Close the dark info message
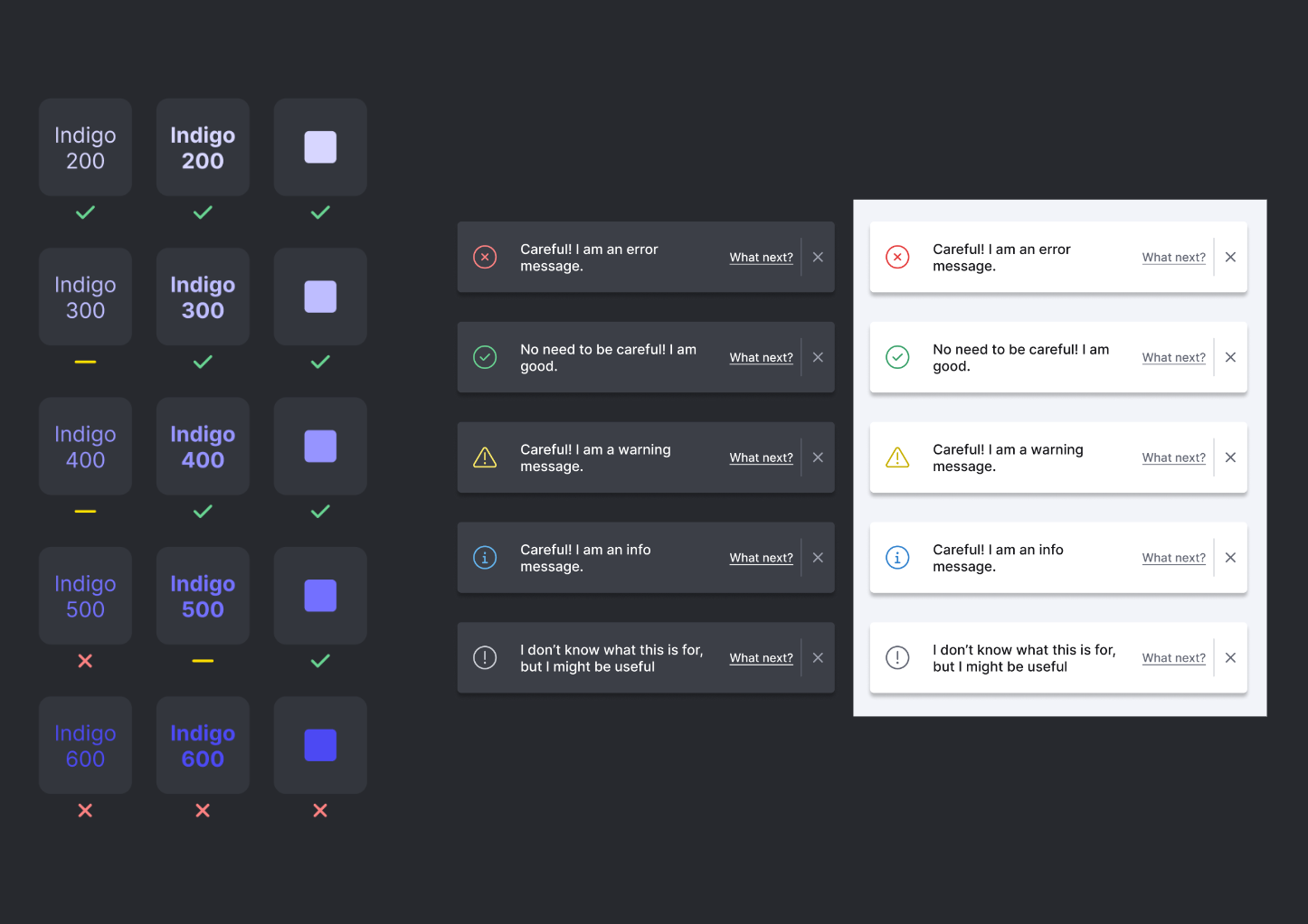The width and height of the screenshot is (1308, 924). point(818,558)
